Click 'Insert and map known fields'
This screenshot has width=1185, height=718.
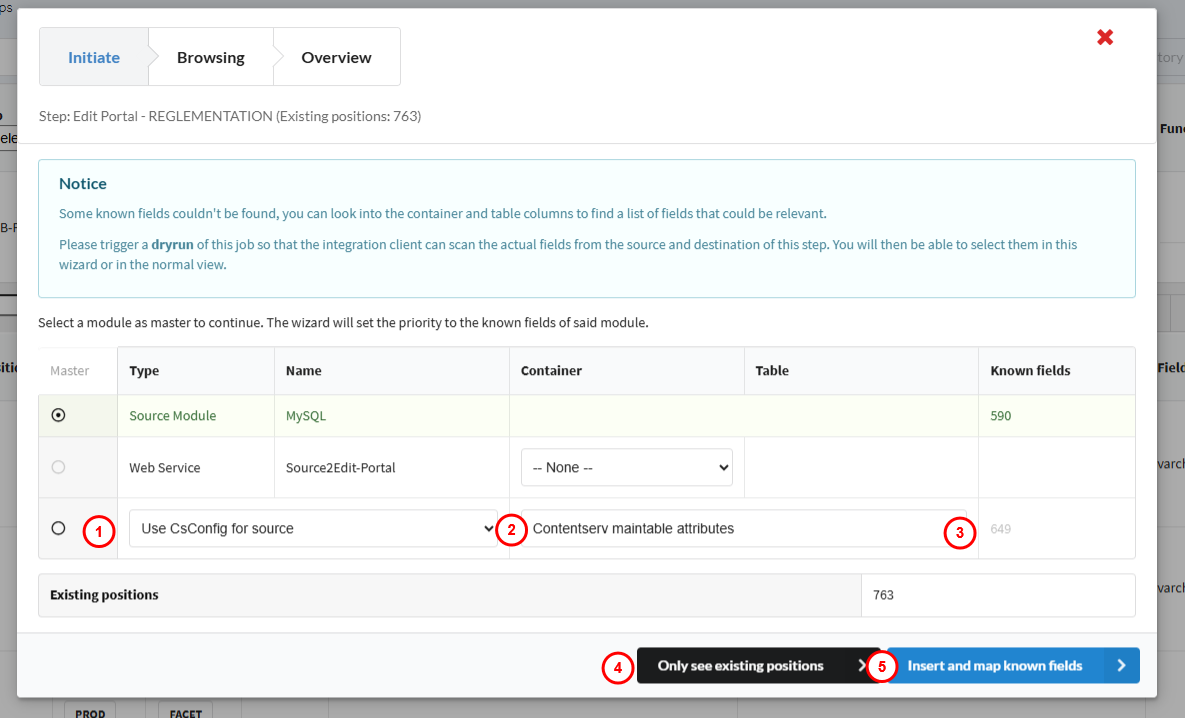point(994,666)
